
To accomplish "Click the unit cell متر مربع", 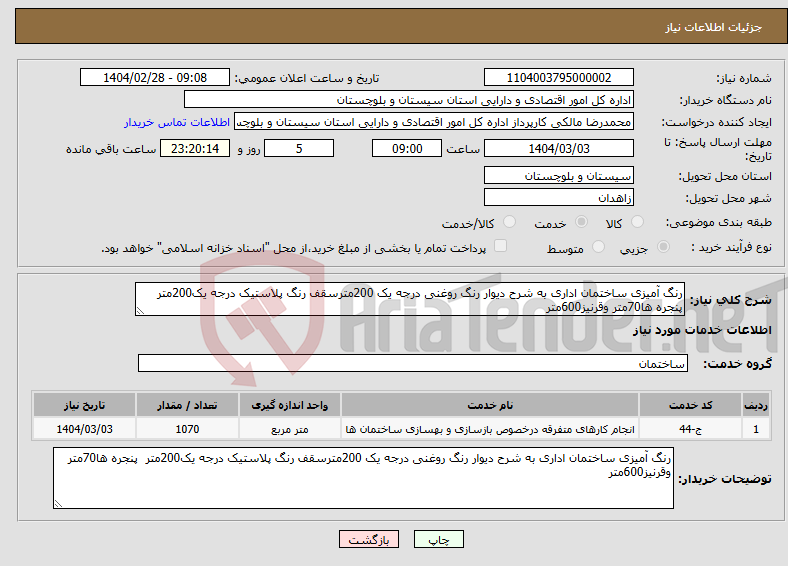I will (x=289, y=429).
